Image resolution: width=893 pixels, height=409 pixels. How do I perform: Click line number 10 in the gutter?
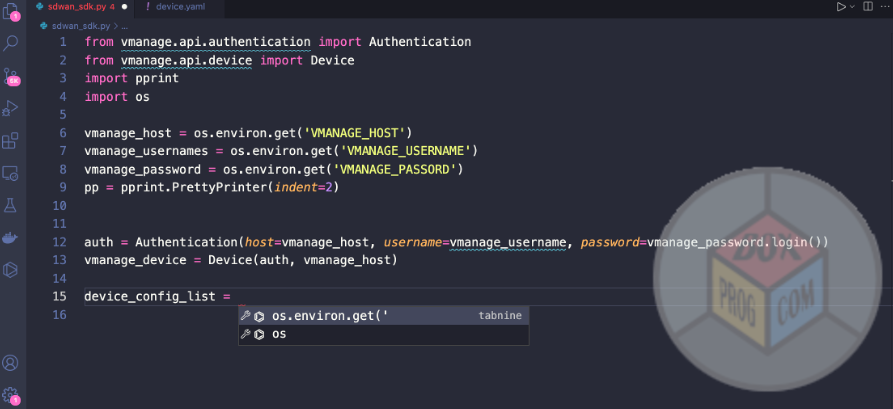coord(61,205)
